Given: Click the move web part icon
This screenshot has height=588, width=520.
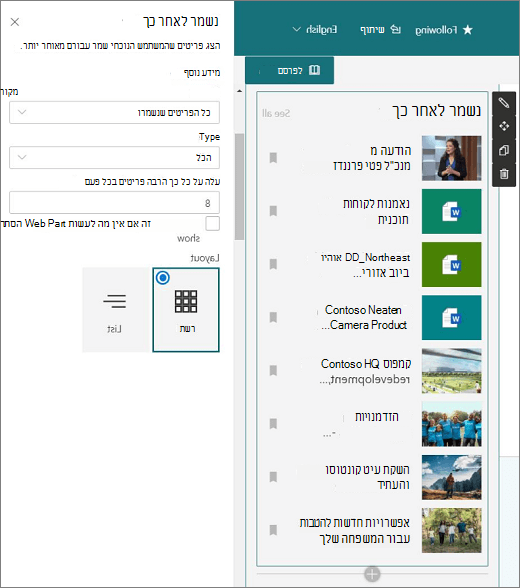Looking at the screenshot, I should pyautogui.click(x=504, y=126).
